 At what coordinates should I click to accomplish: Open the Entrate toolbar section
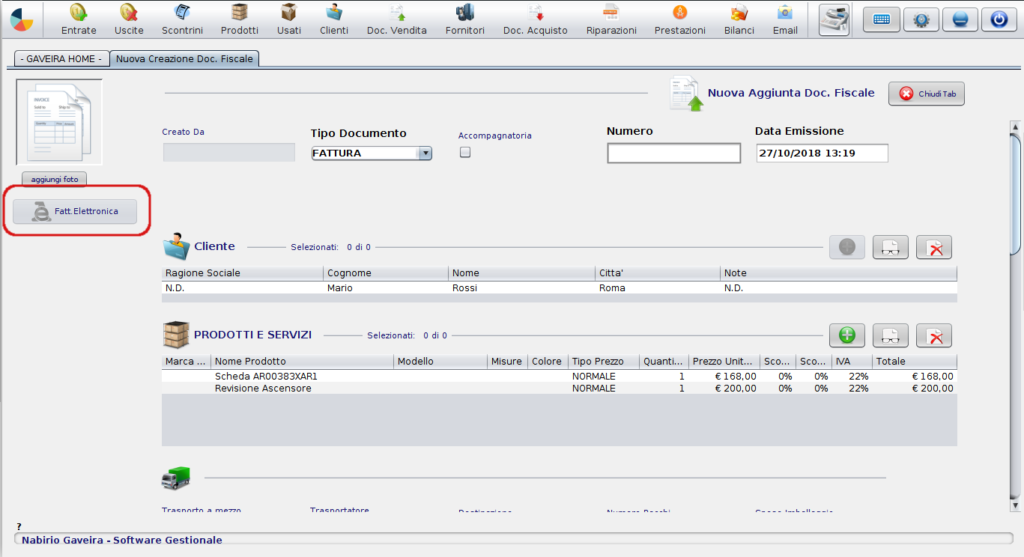78,19
